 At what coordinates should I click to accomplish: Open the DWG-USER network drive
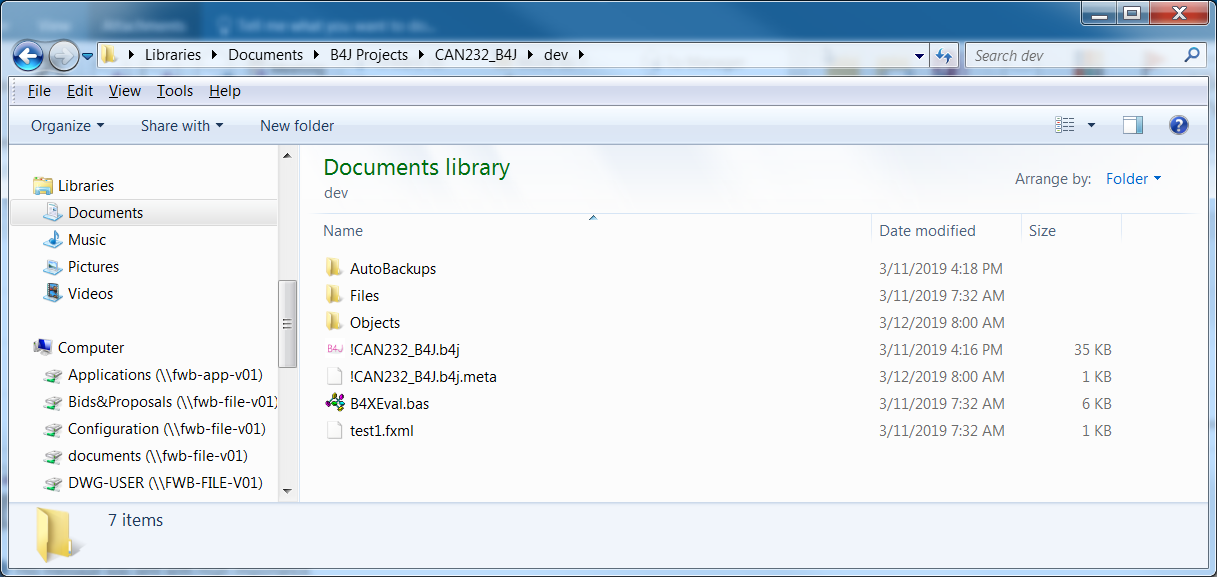165,483
